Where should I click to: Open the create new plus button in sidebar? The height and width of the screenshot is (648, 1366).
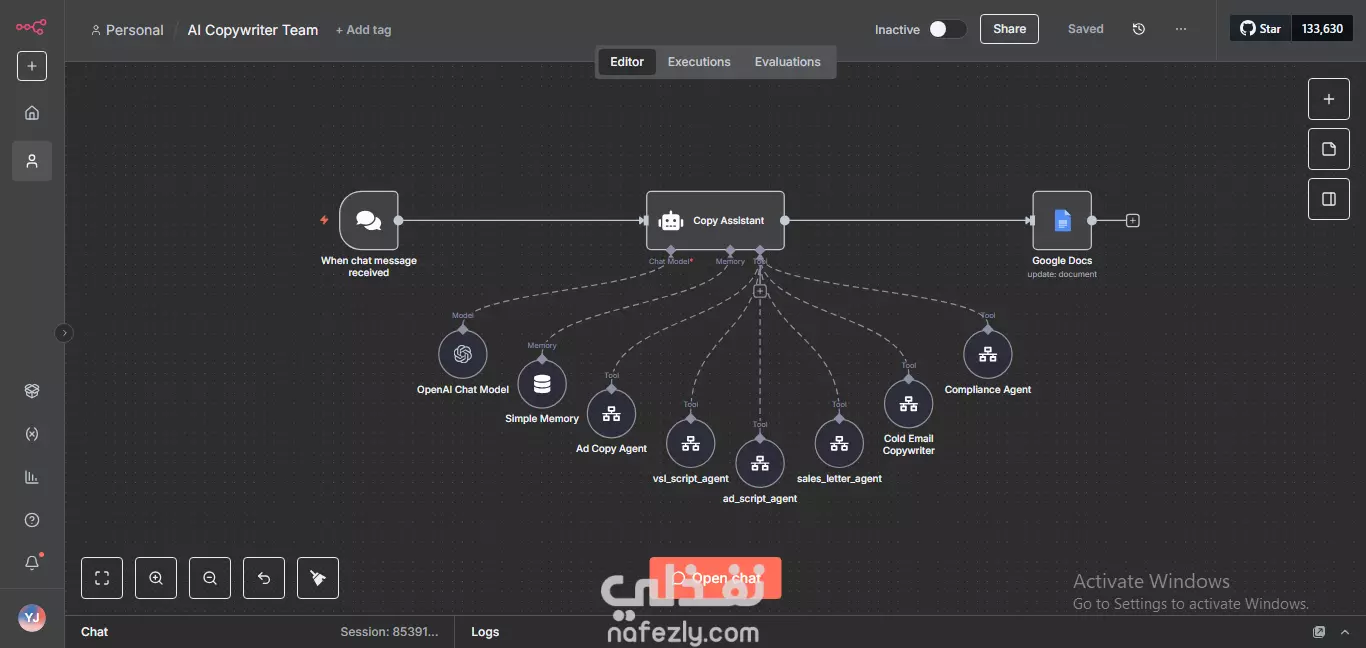pyautogui.click(x=32, y=66)
